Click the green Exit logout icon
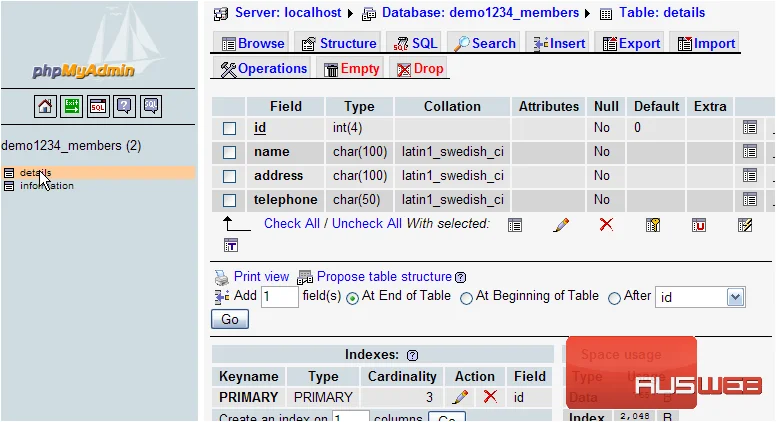 pyautogui.click(x=71, y=106)
